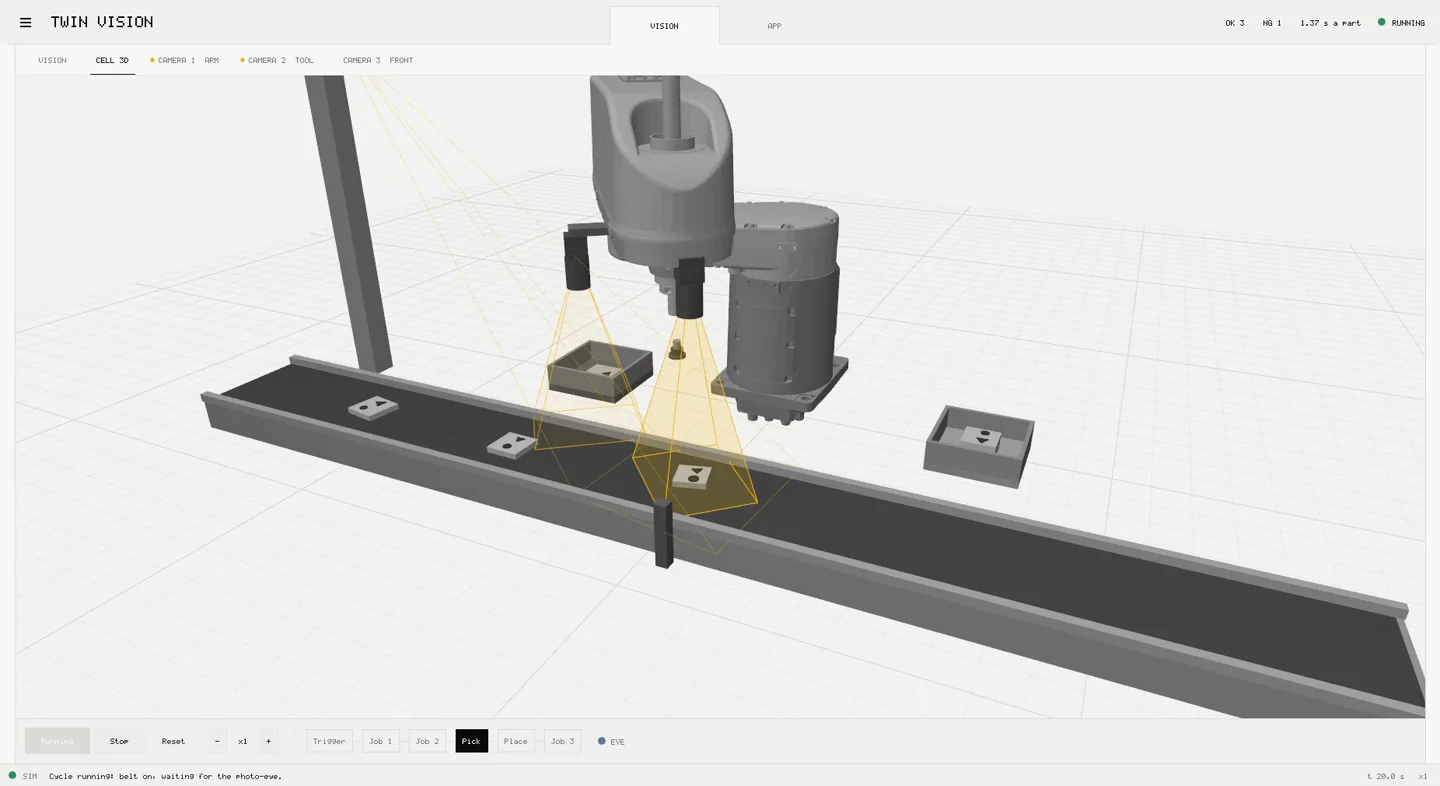1440x786 pixels.
Task: Select the highlighted Pick step
Action: tap(471, 741)
